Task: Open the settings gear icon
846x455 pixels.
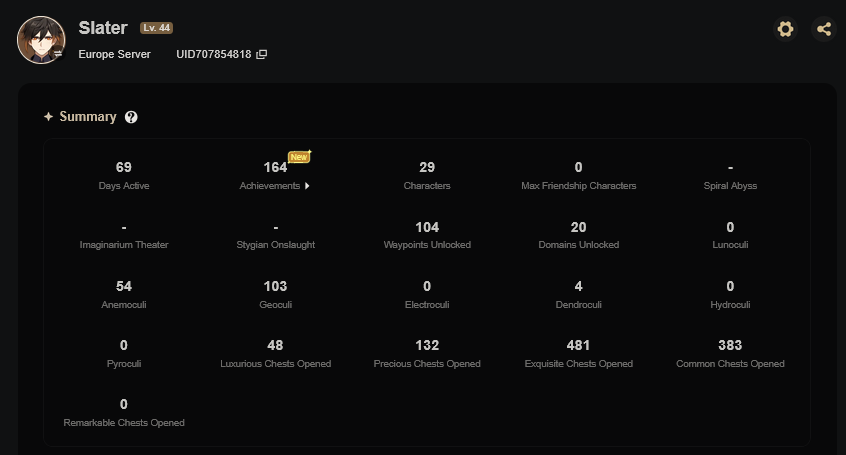Action: click(785, 29)
